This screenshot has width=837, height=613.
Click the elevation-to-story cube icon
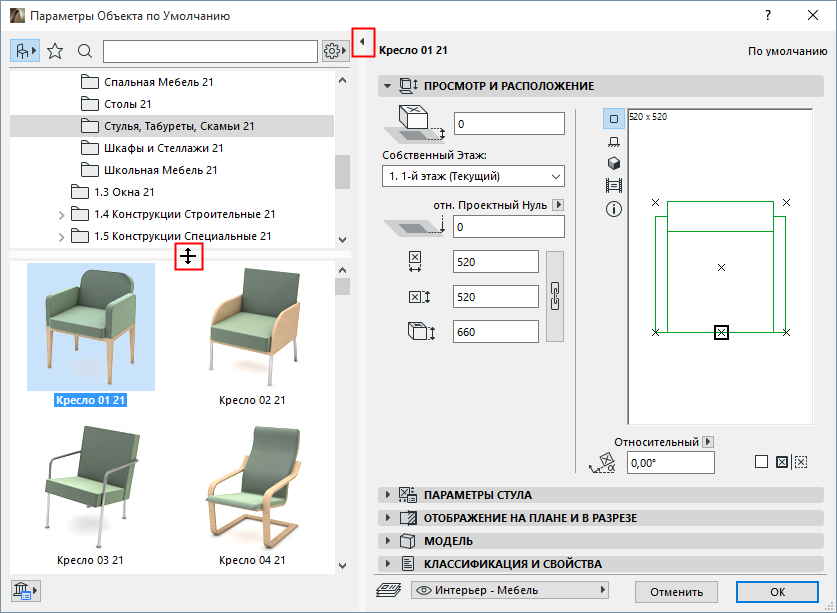(x=415, y=124)
